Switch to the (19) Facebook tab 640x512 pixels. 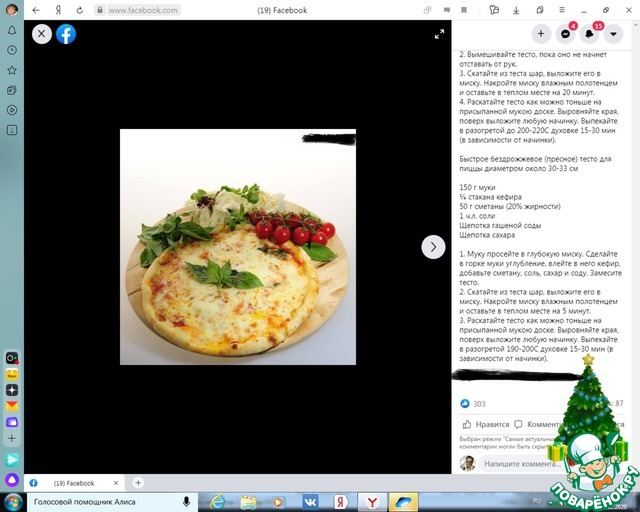click(74, 483)
